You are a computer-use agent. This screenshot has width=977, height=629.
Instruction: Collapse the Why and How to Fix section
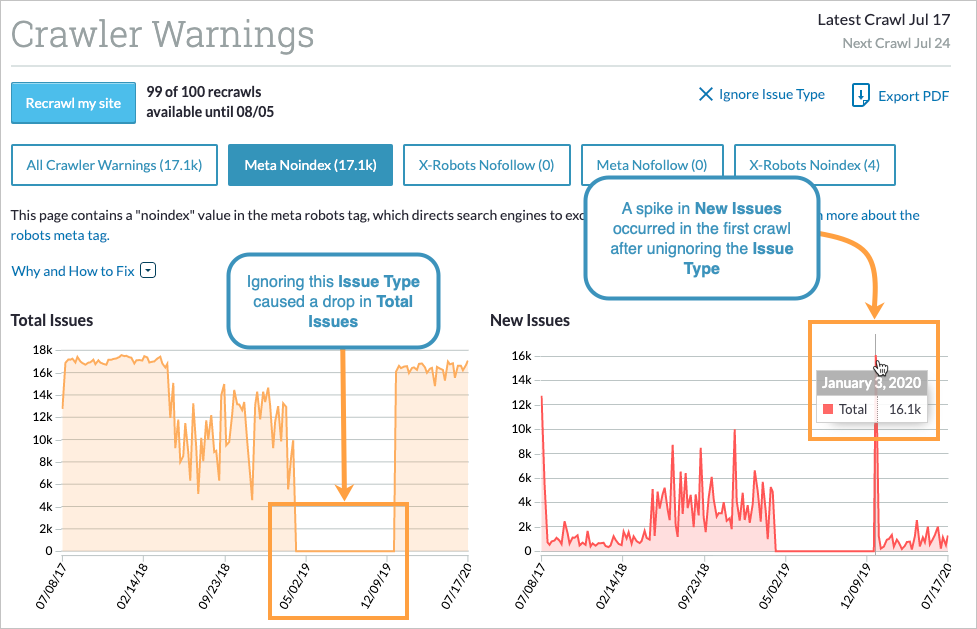coord(146,270)
